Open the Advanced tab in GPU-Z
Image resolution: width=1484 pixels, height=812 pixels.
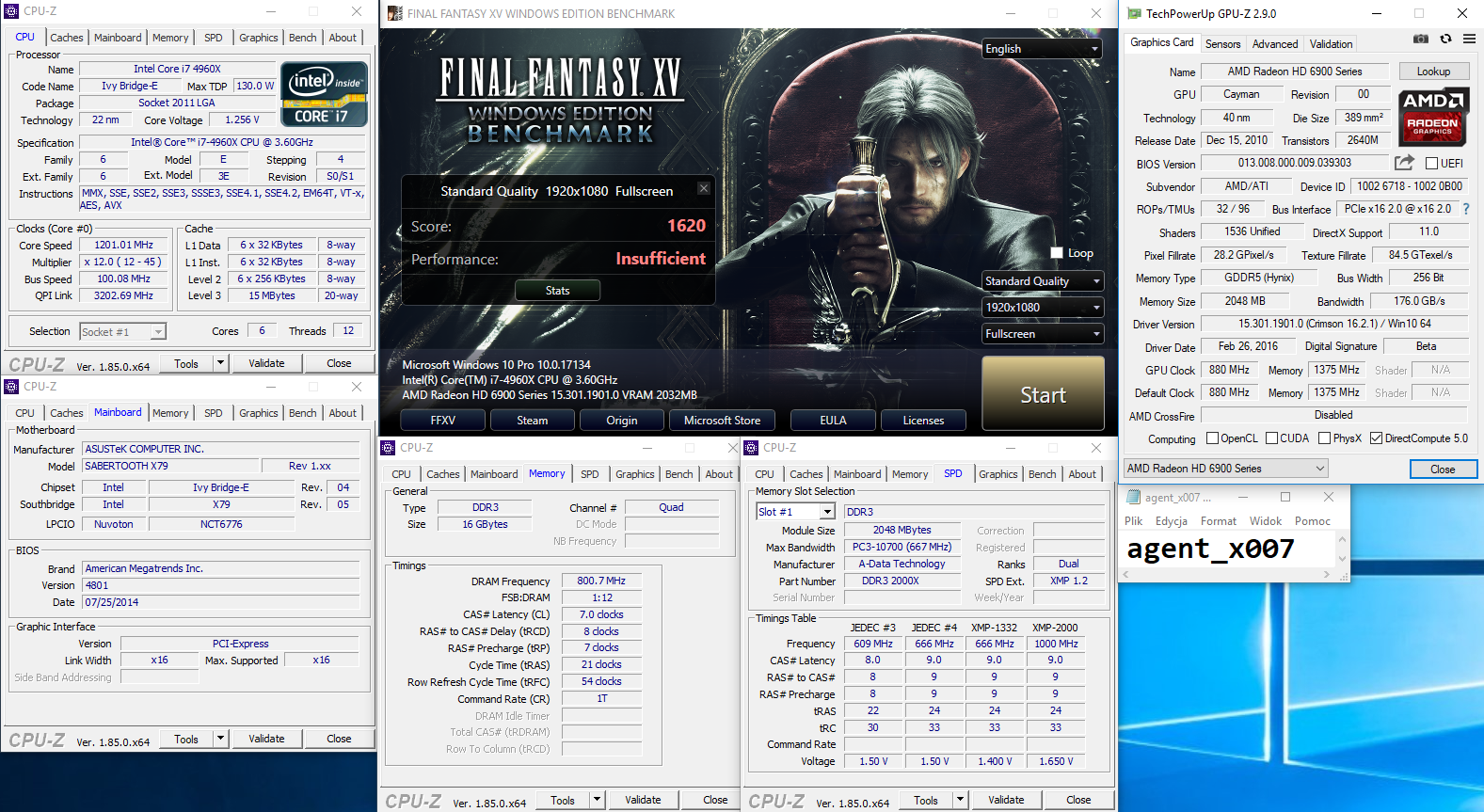point(1275,44)
